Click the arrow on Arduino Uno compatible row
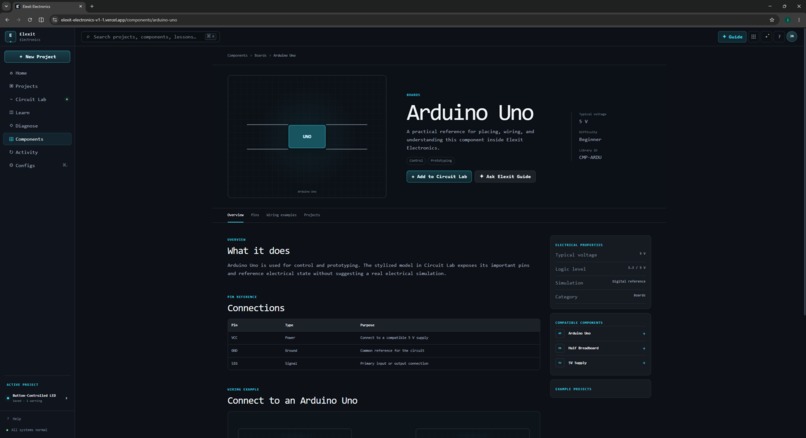The height and width of the screenshot is (438, 806). point(644,334)
